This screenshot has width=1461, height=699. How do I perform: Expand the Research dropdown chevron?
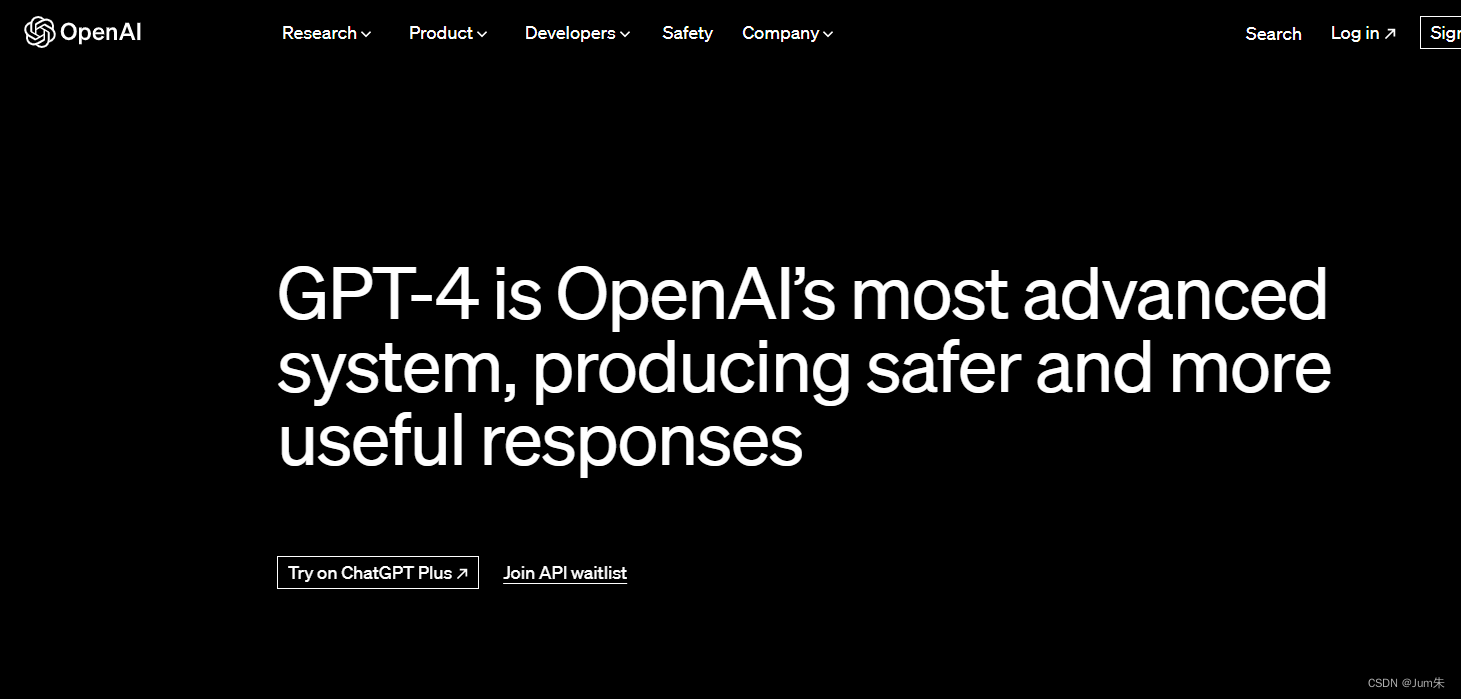(366, 34)
